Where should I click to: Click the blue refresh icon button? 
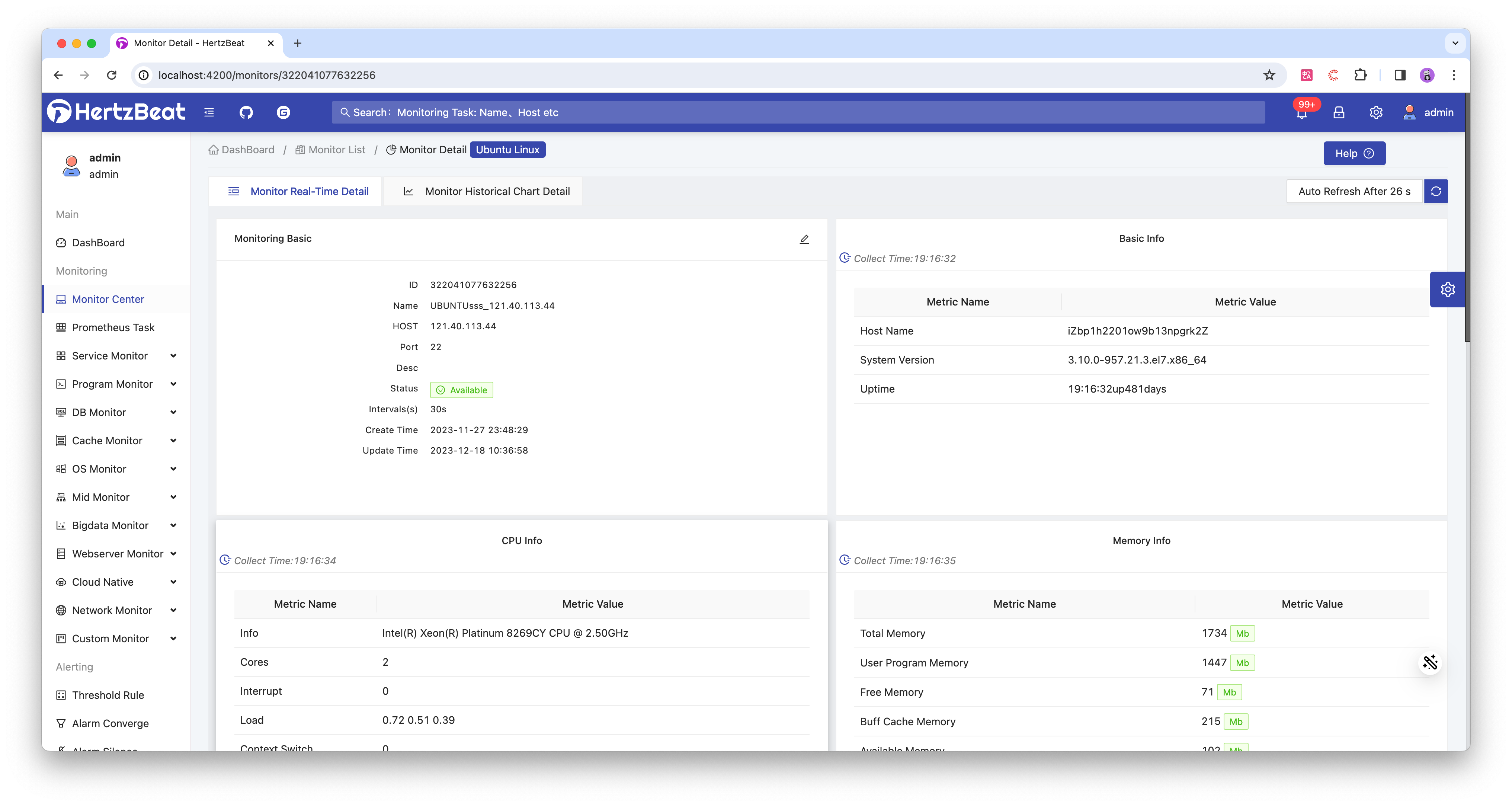(1436, 191)
